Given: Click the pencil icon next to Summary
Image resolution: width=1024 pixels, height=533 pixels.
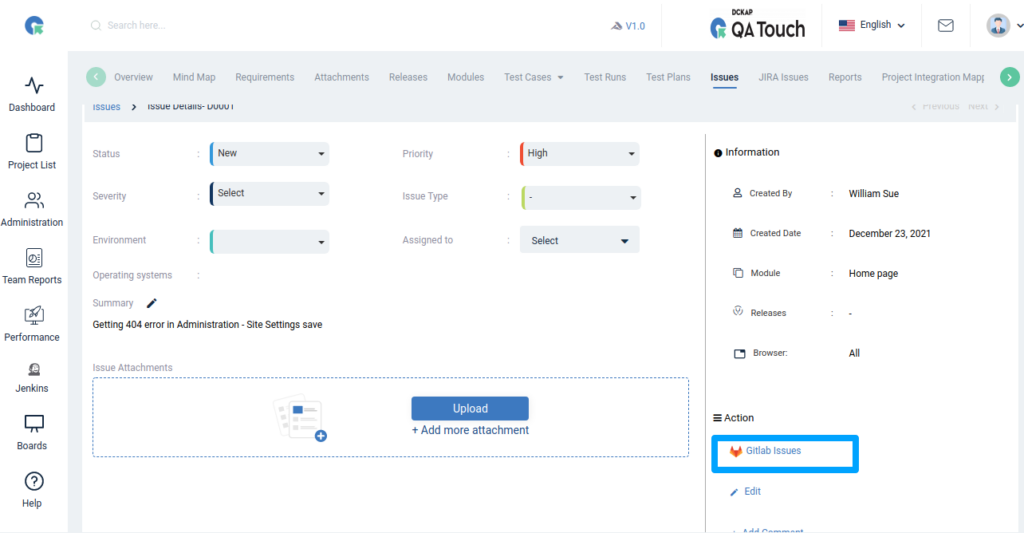Looking at the screenshot, I should [152, 303].
